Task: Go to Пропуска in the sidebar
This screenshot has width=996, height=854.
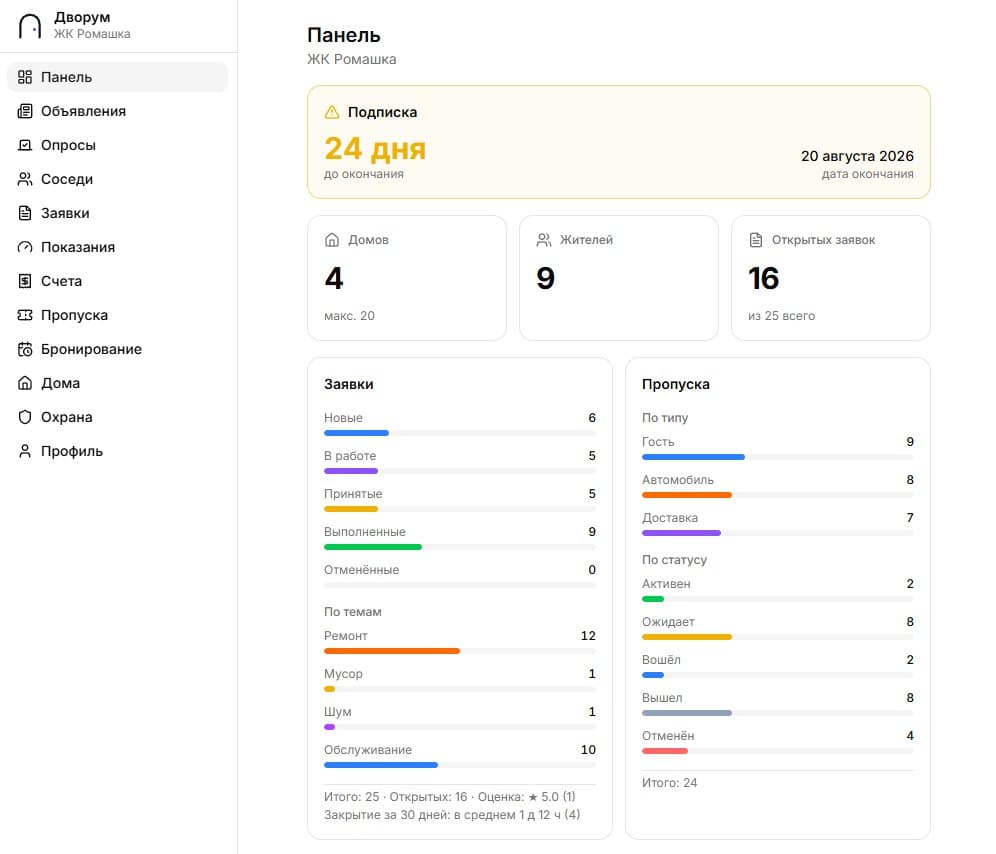Action: 118,315
